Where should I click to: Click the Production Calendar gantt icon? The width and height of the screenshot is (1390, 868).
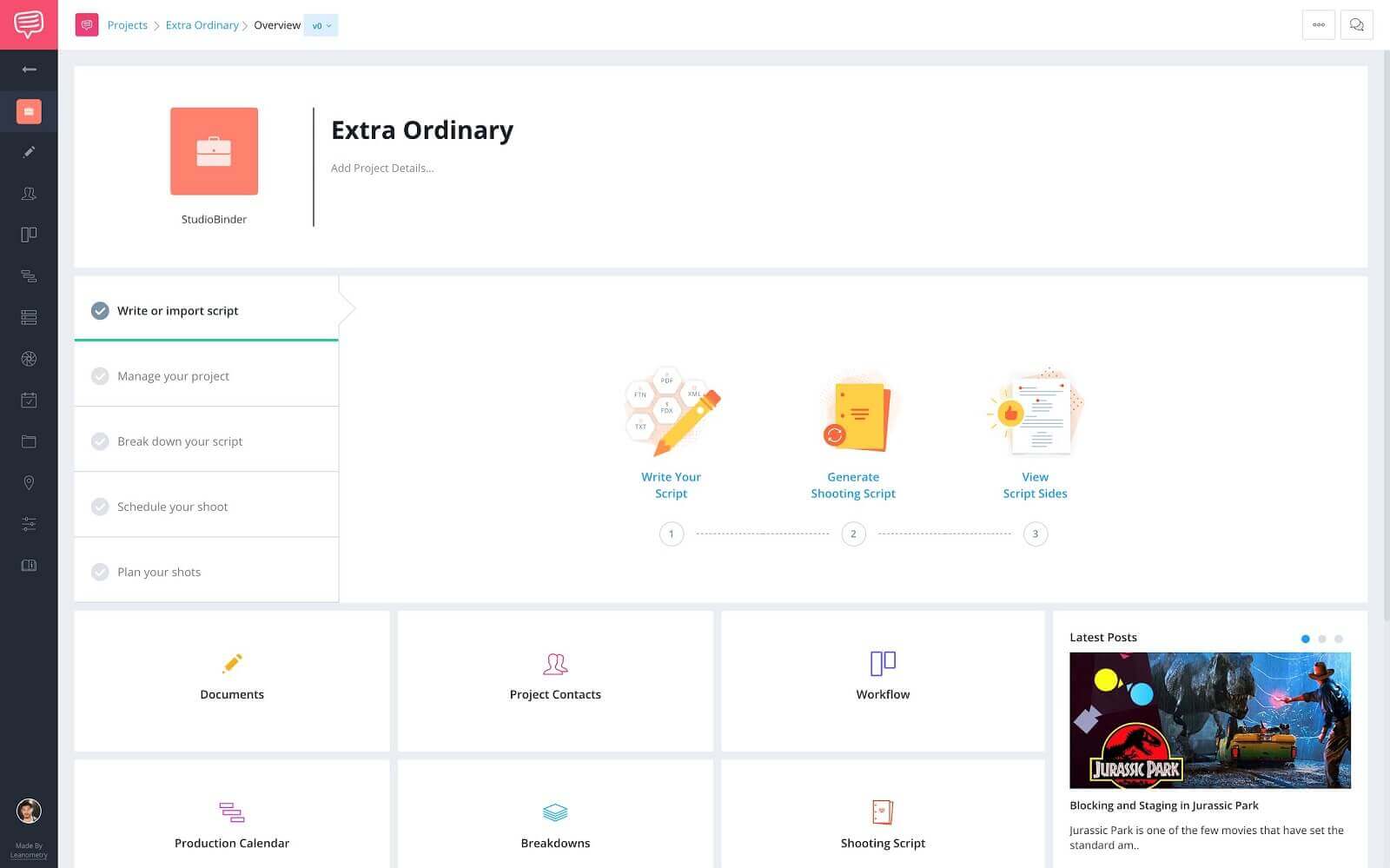232,812
